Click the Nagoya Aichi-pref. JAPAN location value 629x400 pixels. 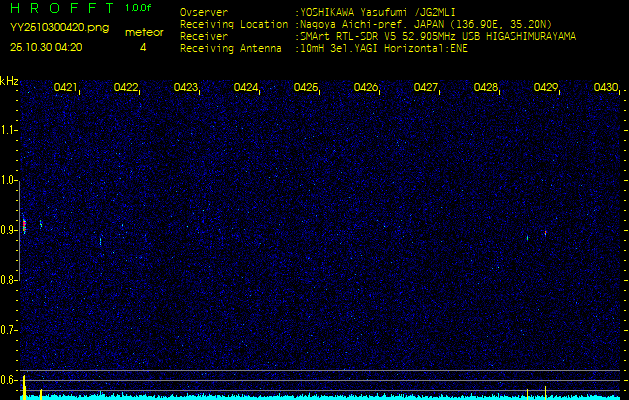[426, 24]
